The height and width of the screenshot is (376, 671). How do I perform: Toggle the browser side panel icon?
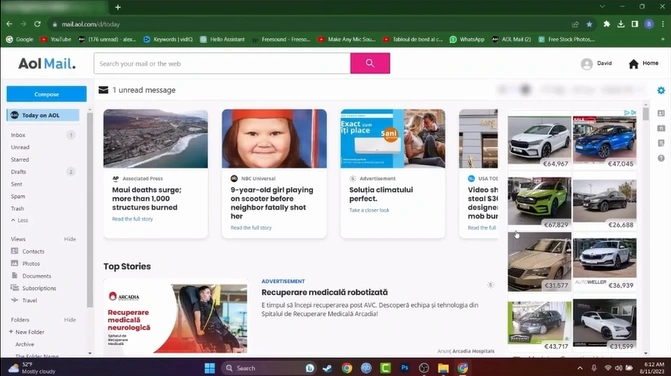635,24
